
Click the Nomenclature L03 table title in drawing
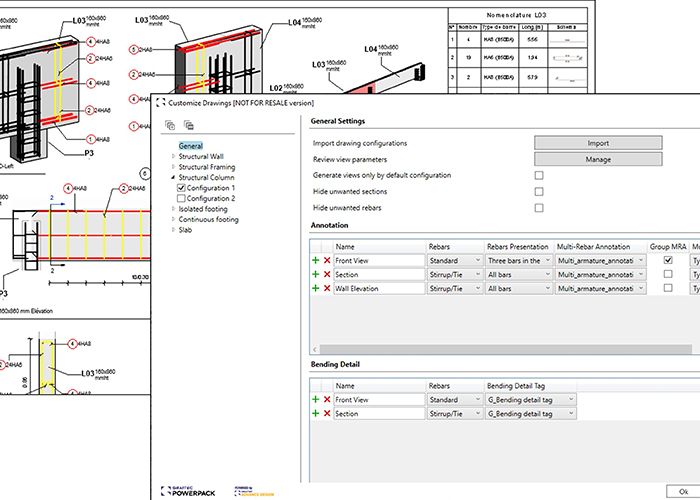pos(517,15)
